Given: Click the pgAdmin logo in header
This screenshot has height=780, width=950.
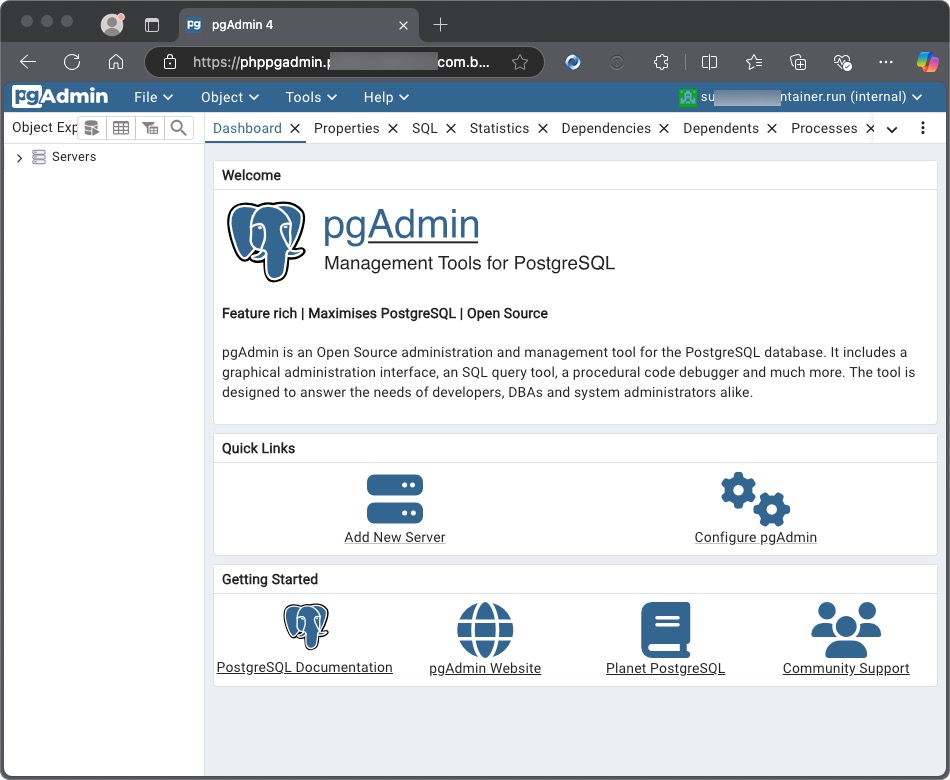Looking at the screenshot, I should pos(60,96).
